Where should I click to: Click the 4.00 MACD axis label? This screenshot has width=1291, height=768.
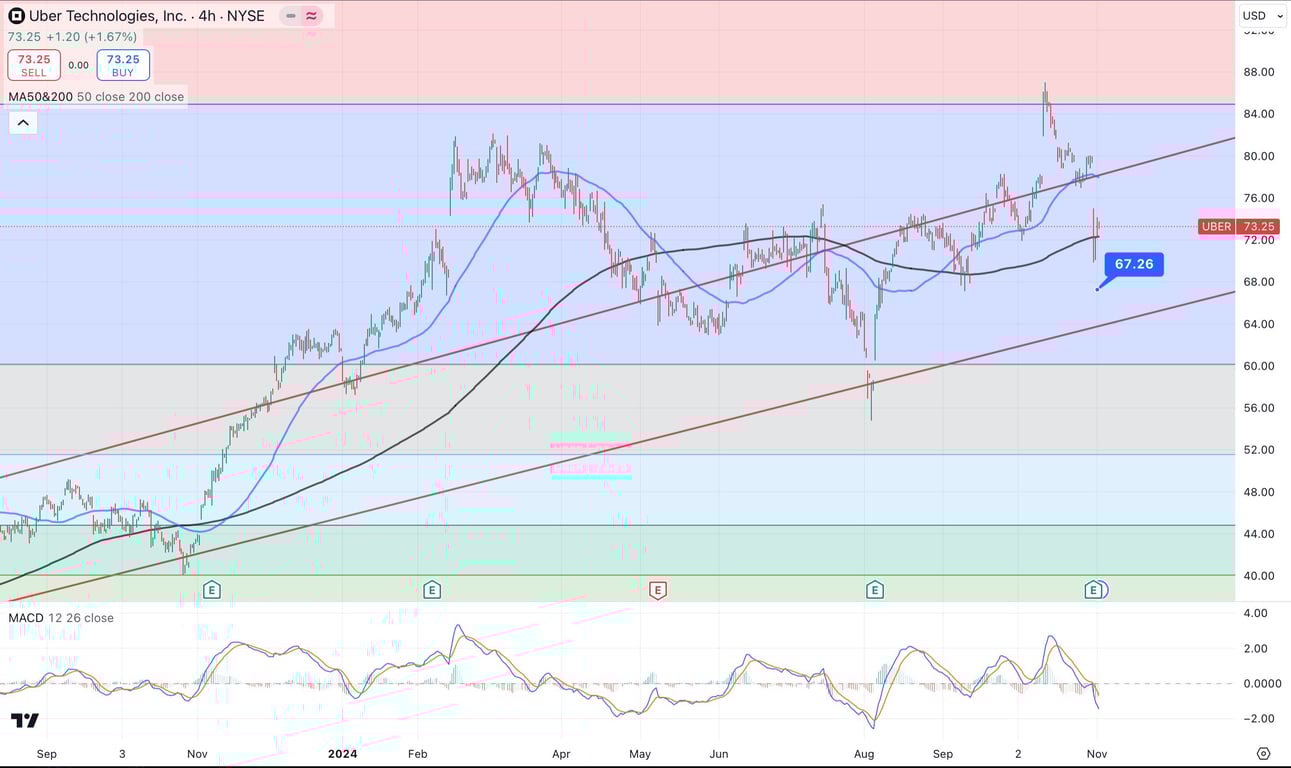(x=1254, y=613)
